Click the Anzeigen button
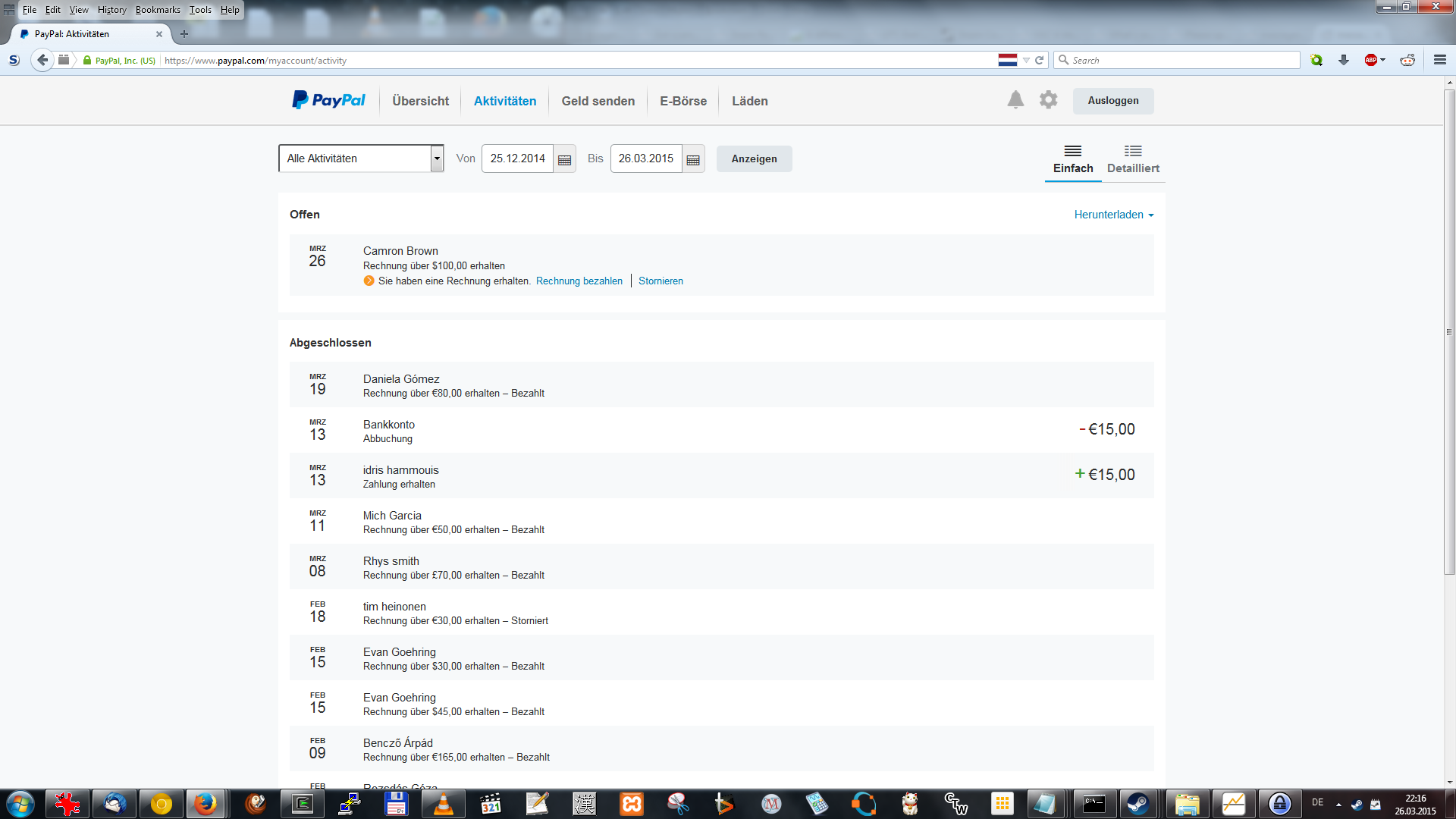 (x=754, y=158)
